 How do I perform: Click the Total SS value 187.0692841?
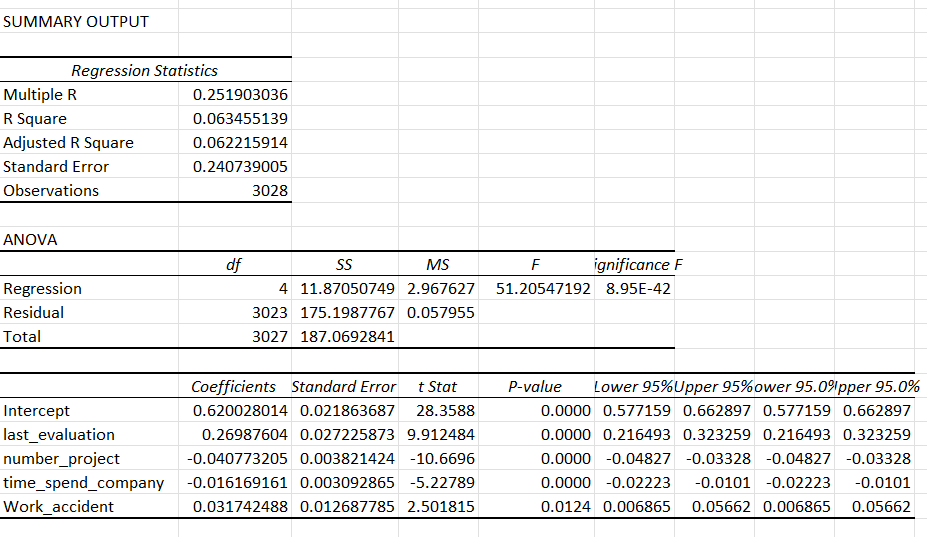point(347,337)
